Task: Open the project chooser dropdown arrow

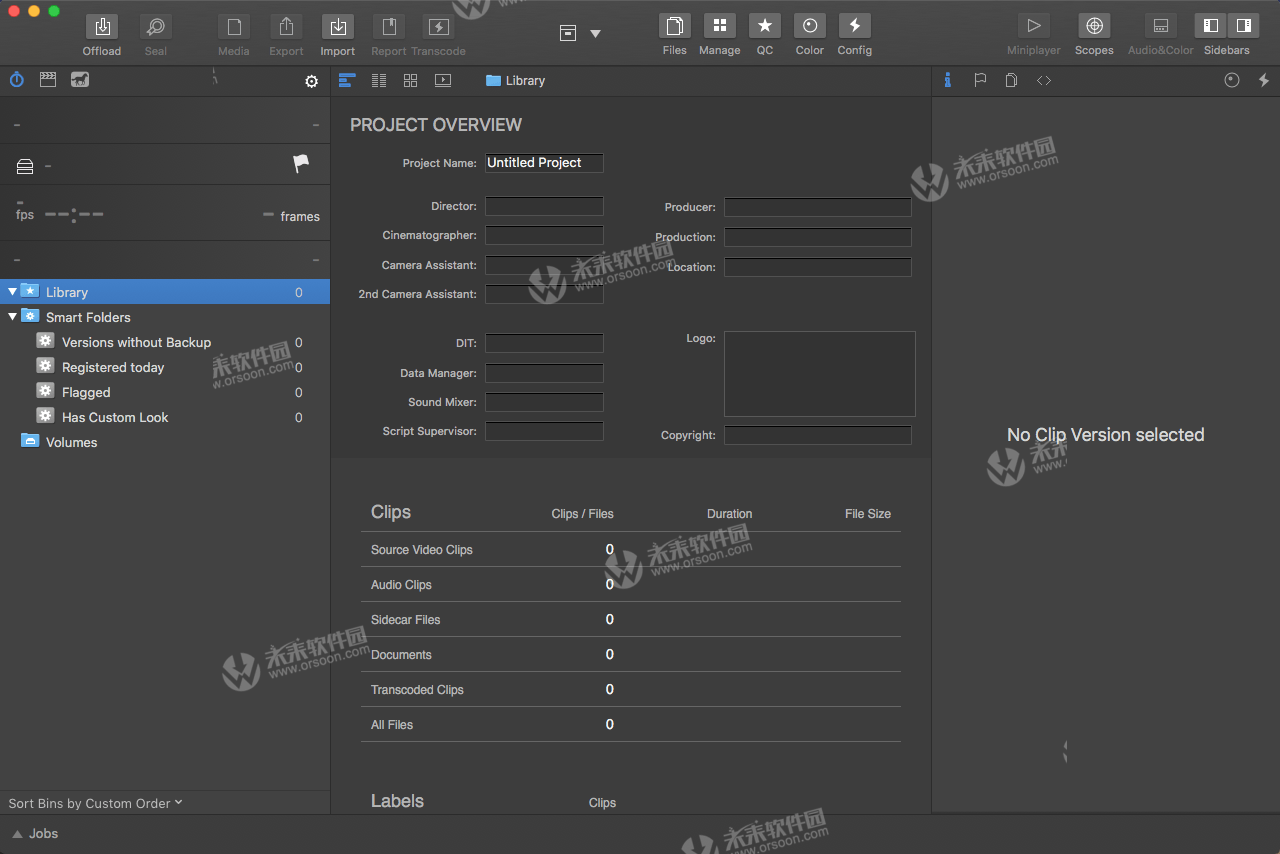Action: point(595,34)
